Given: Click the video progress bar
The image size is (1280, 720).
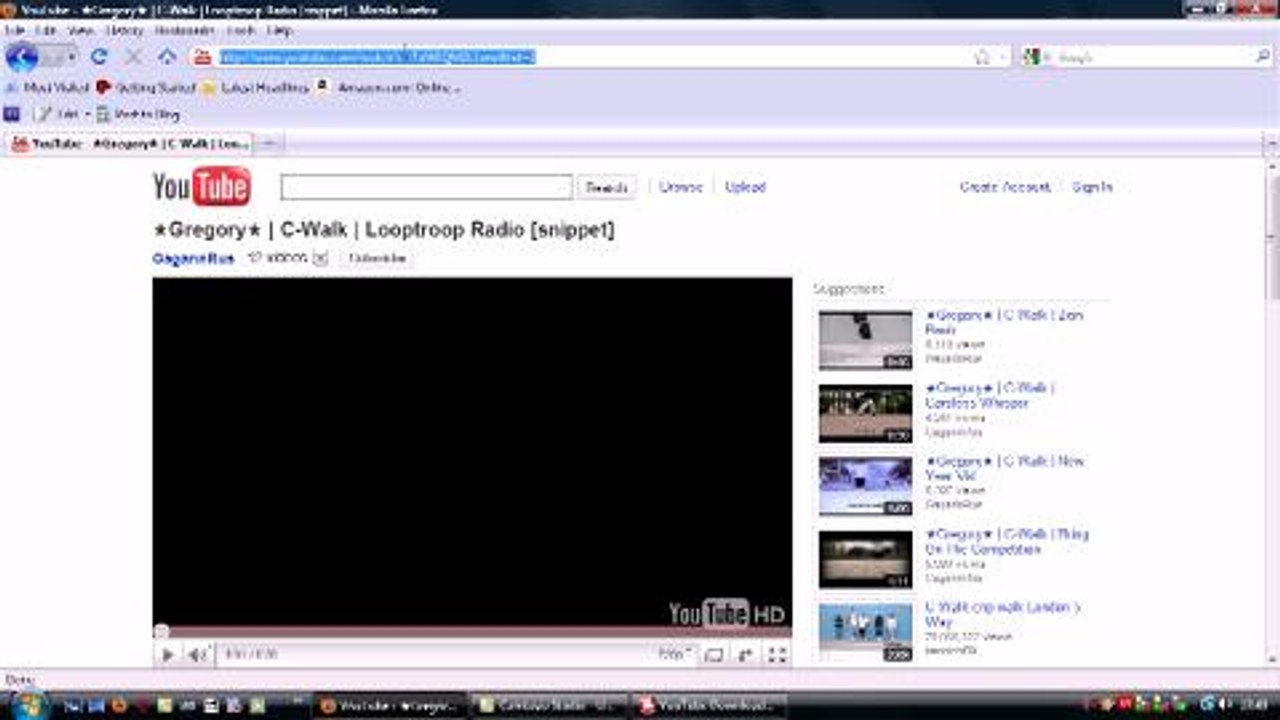Looking at the screenshot, I should tap(472, 632).
